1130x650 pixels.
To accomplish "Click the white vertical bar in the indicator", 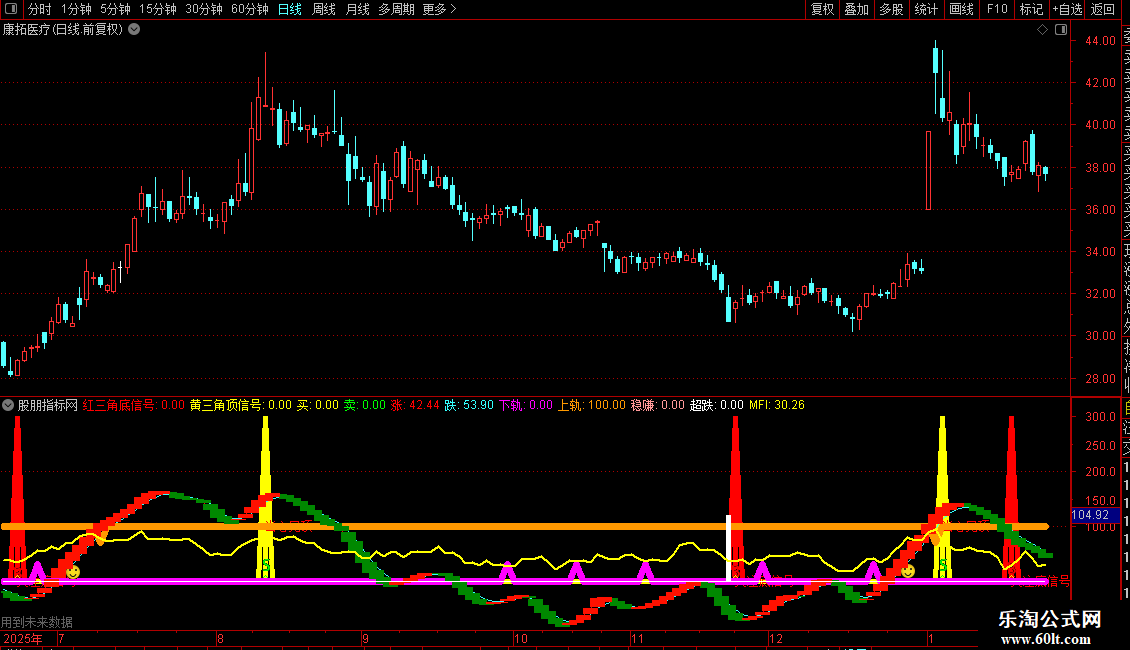I will coord(729,548).
